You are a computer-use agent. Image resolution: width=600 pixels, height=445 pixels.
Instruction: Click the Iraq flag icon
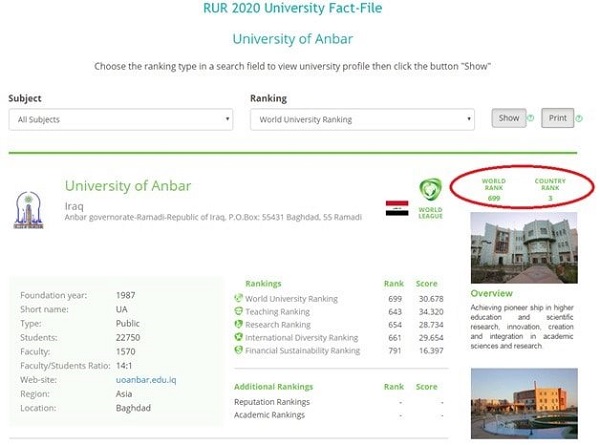397,208
